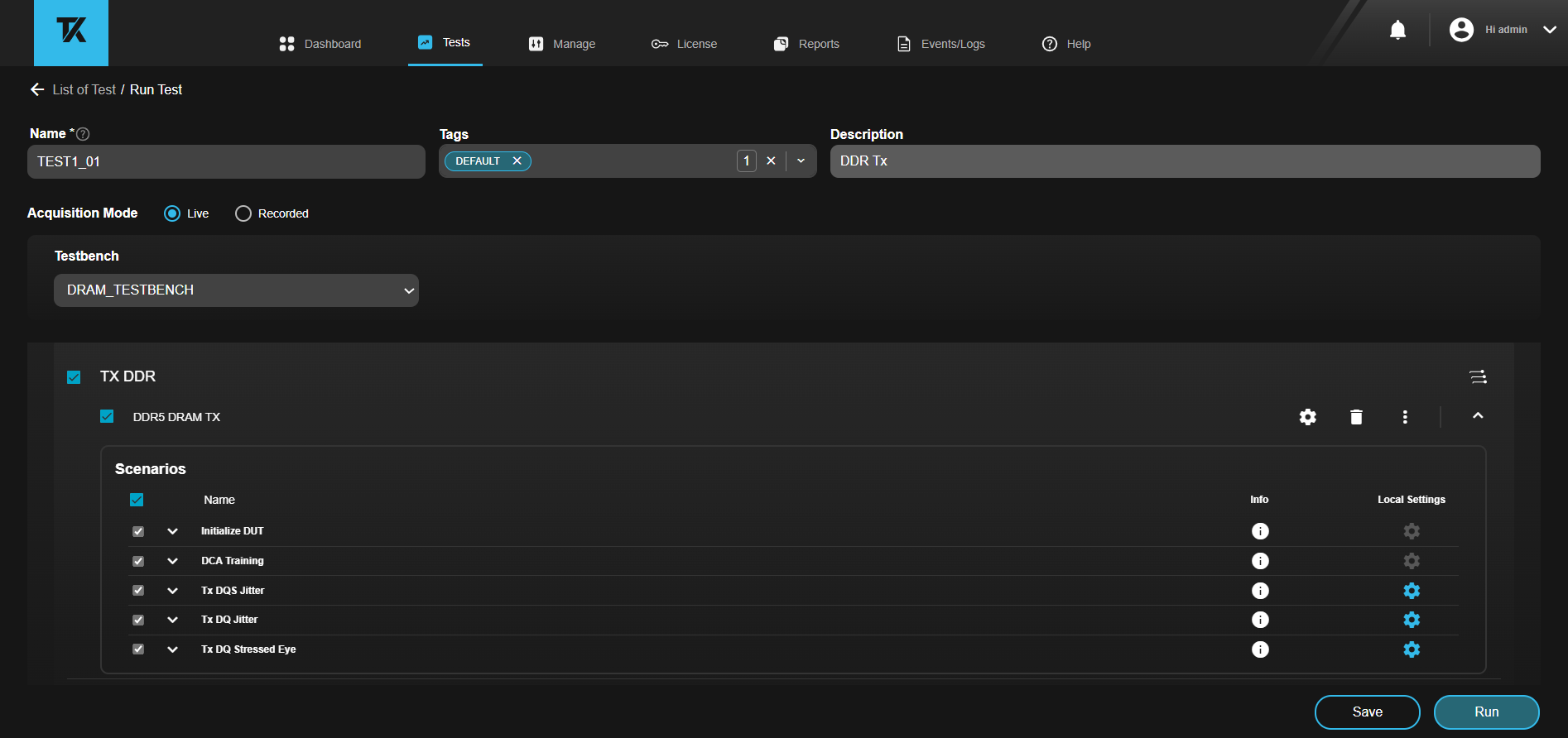The height and width of the screenshot is (738, 1568).
Task: Click the Description input field
Action: tap(1185, 161)
